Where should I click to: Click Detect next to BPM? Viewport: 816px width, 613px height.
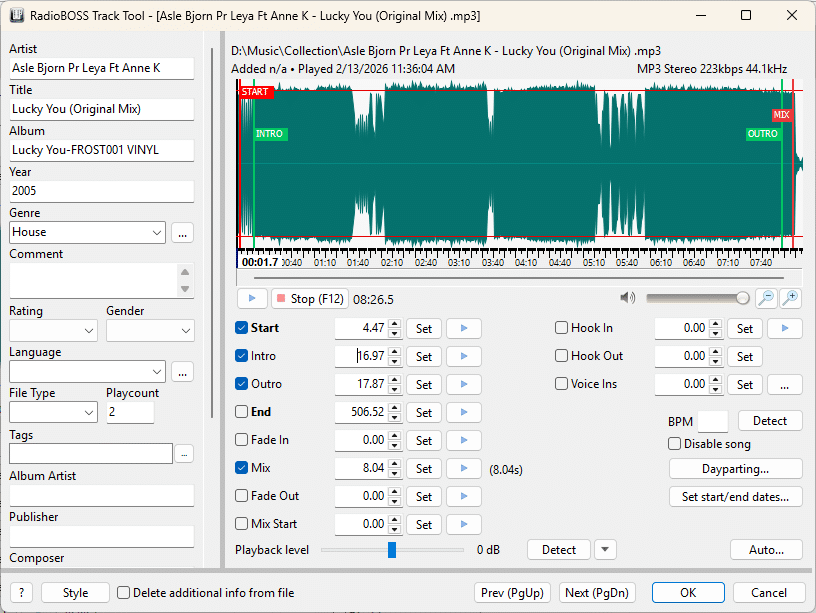770,421
